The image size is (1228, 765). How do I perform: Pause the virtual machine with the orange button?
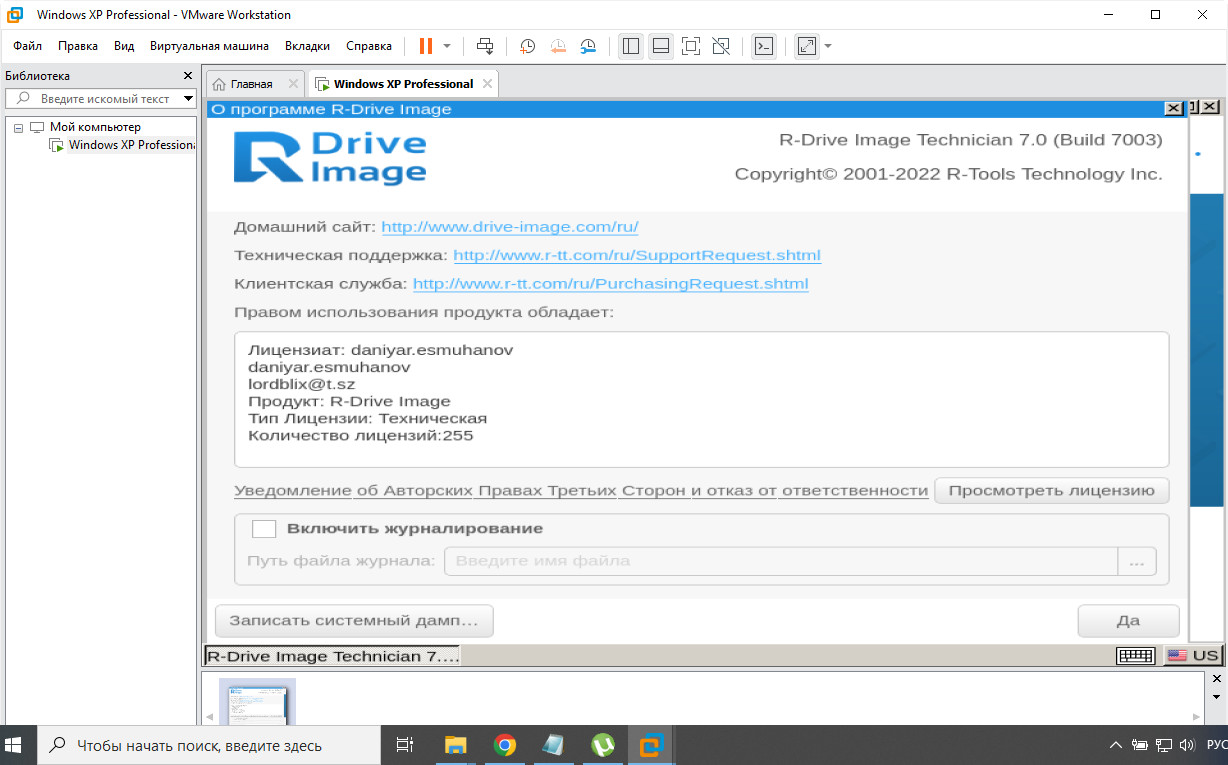[426, 46]
